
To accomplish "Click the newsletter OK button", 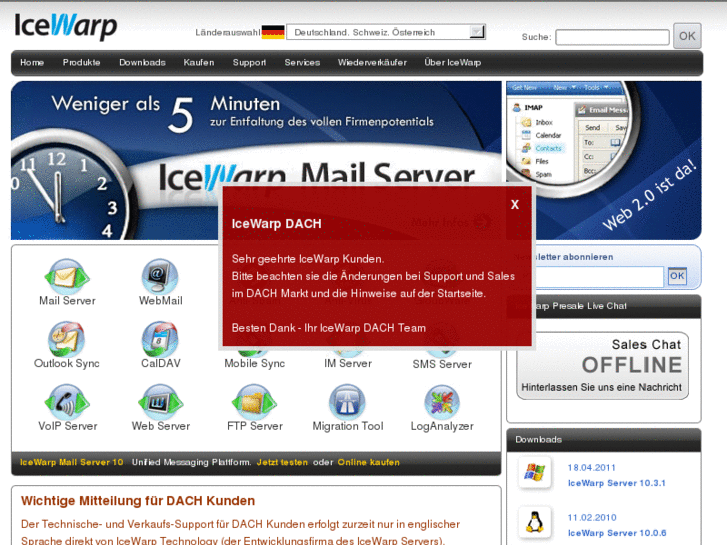I will click(677, 276).
